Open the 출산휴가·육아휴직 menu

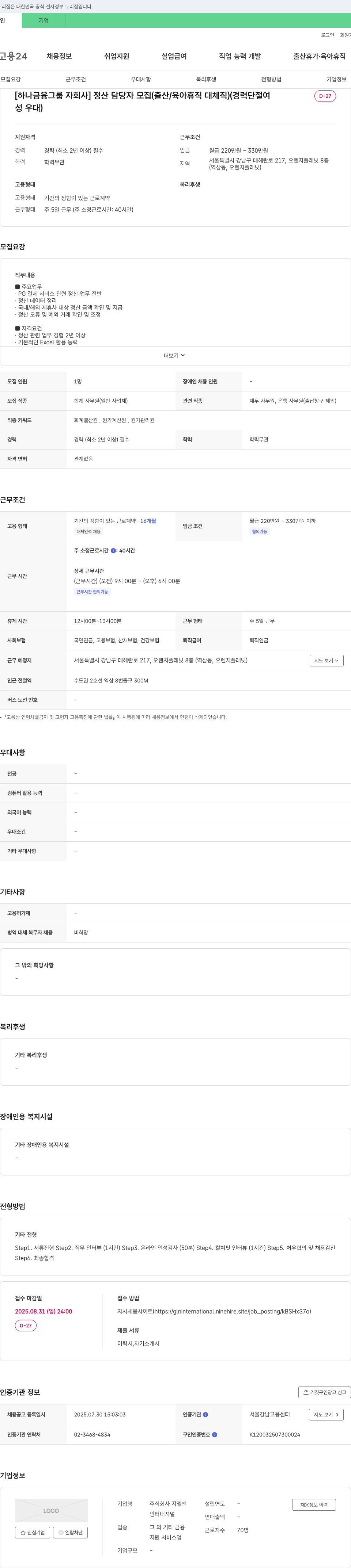click(x=319, y=56)
